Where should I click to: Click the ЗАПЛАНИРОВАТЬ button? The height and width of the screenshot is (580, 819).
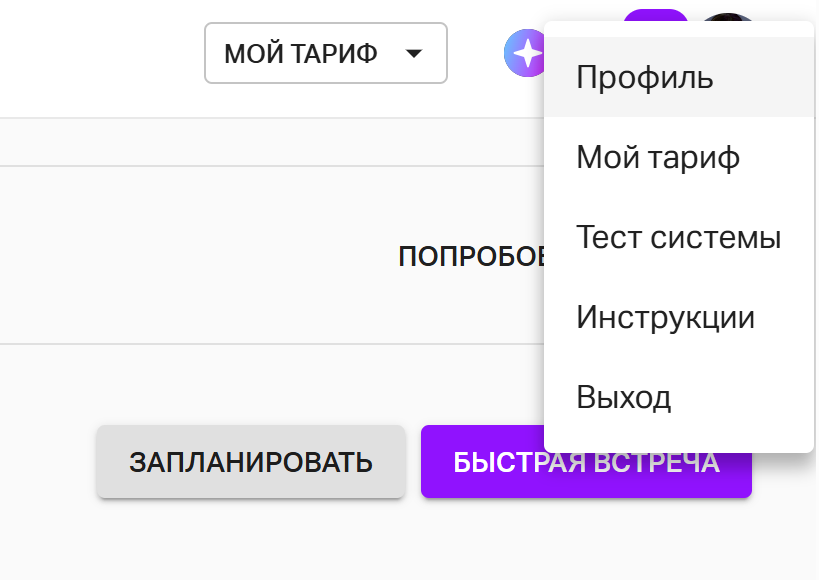pos(251,462)
